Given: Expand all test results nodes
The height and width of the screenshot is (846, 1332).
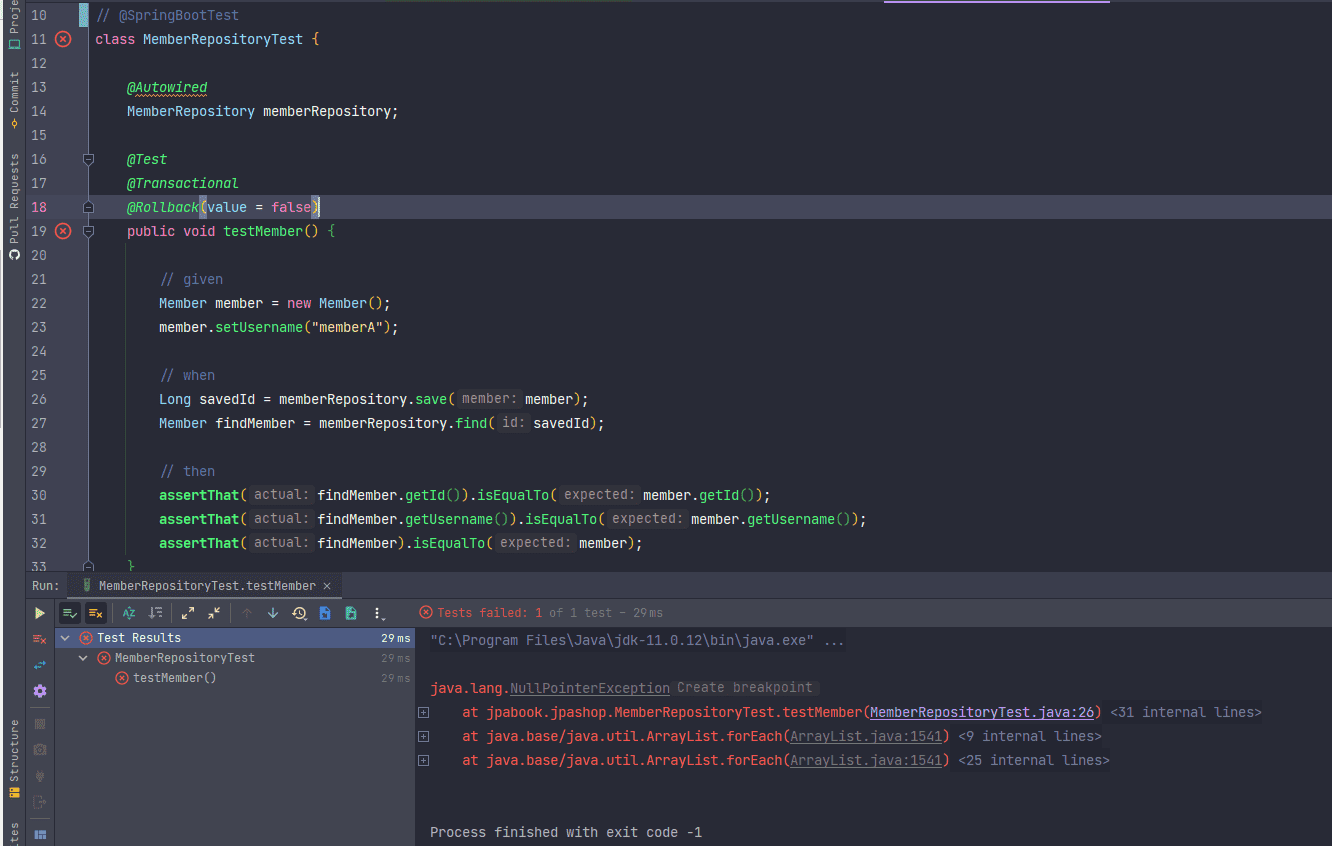Looking at the screenshot, I should click(188, 613).
